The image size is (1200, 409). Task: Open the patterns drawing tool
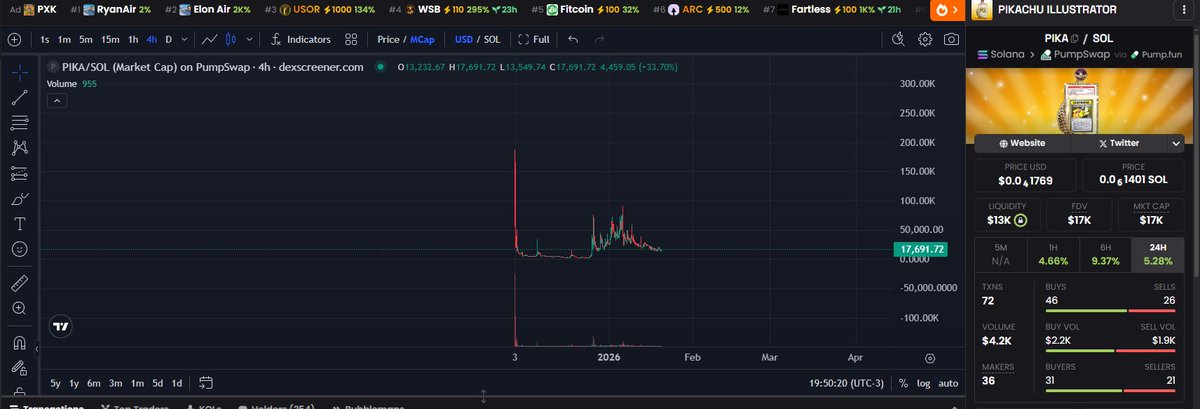pyautogui.click(x=19, y=147)
